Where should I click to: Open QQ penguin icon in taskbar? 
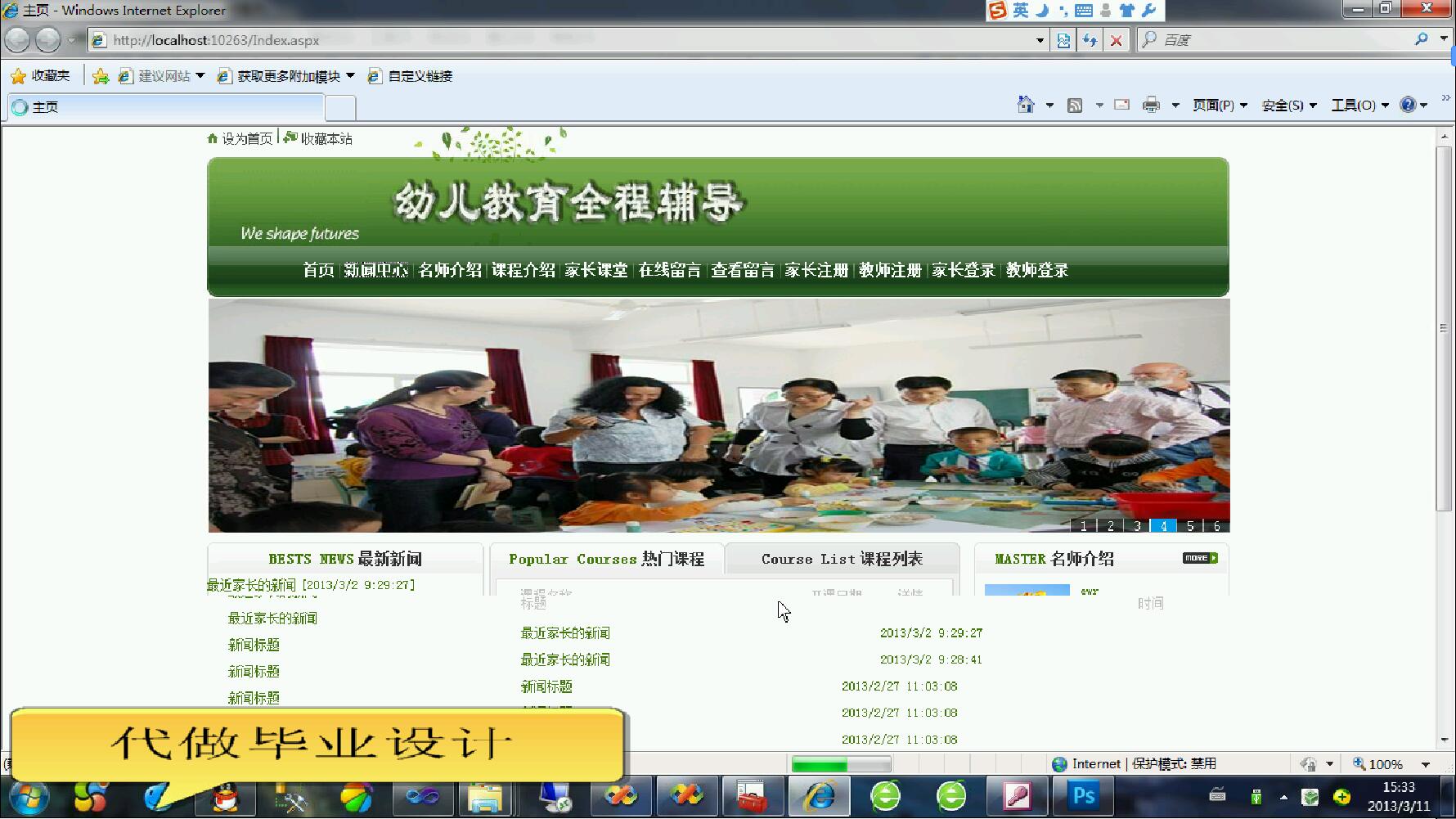(x=225, y=797)
